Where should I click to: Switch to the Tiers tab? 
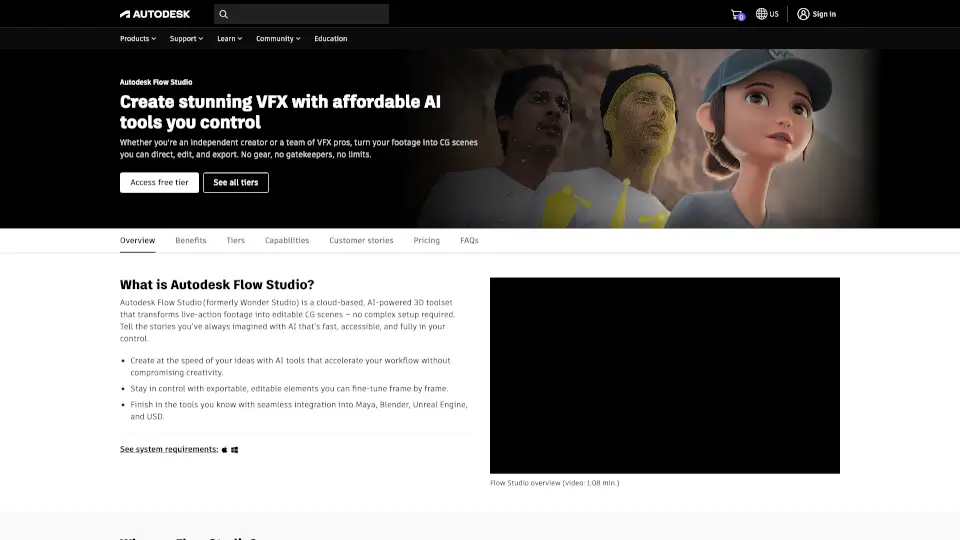point(235,240)
